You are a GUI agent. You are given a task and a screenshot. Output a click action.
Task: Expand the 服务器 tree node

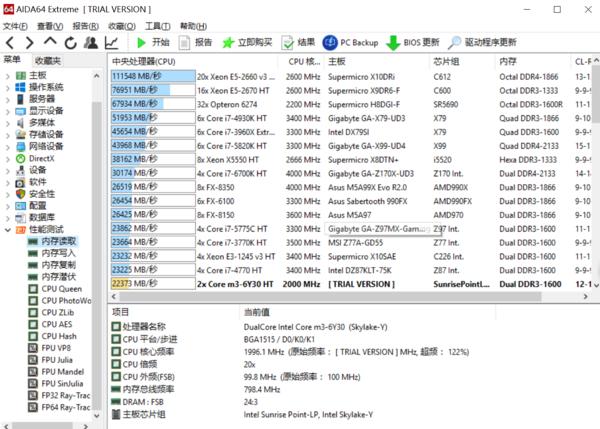coord(8,100)
